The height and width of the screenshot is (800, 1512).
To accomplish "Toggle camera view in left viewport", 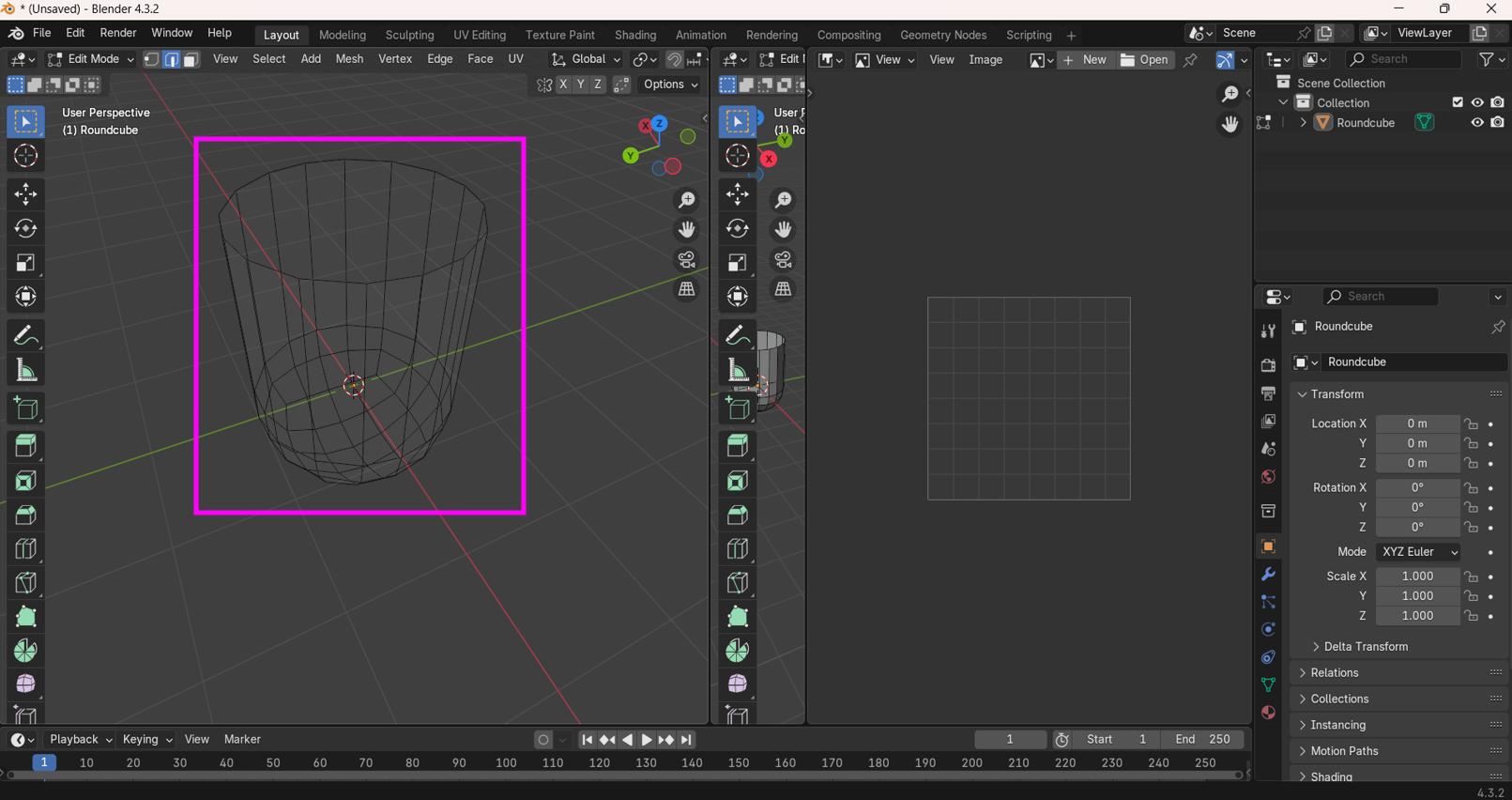I will pyautogui.click(x=687, y=260).
